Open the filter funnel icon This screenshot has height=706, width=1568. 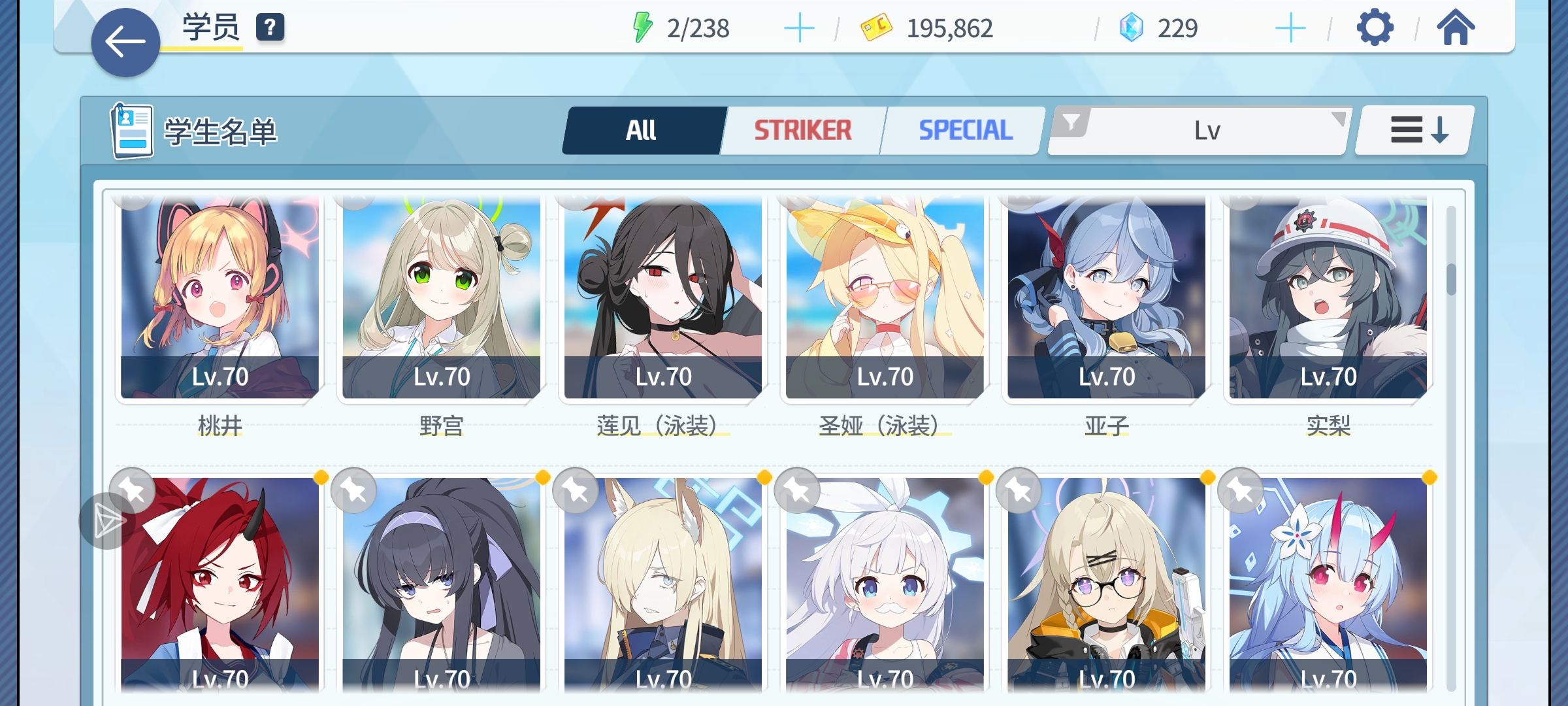point(1071,122)
